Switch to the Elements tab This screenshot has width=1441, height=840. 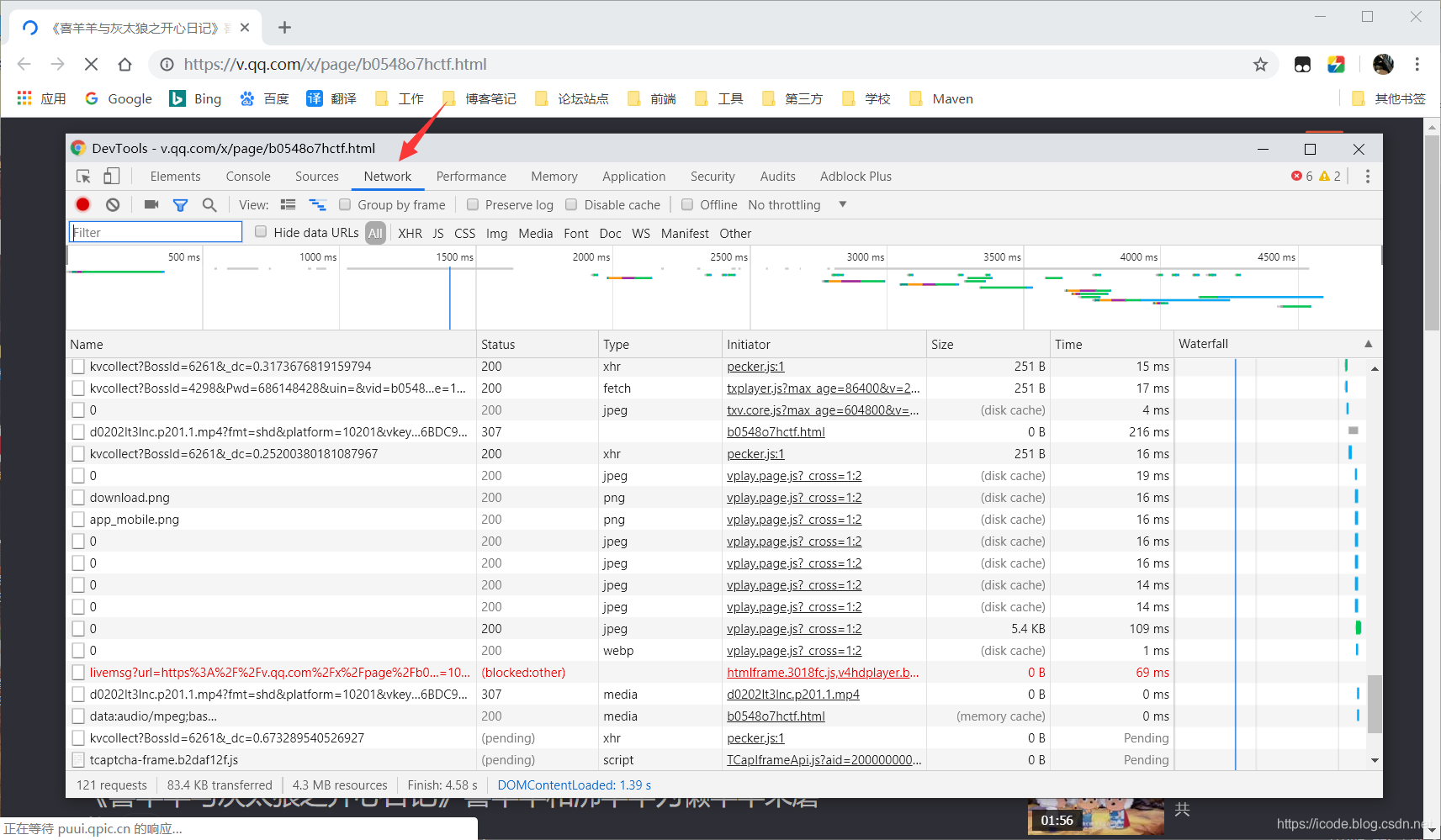click(x=175, y=177)
